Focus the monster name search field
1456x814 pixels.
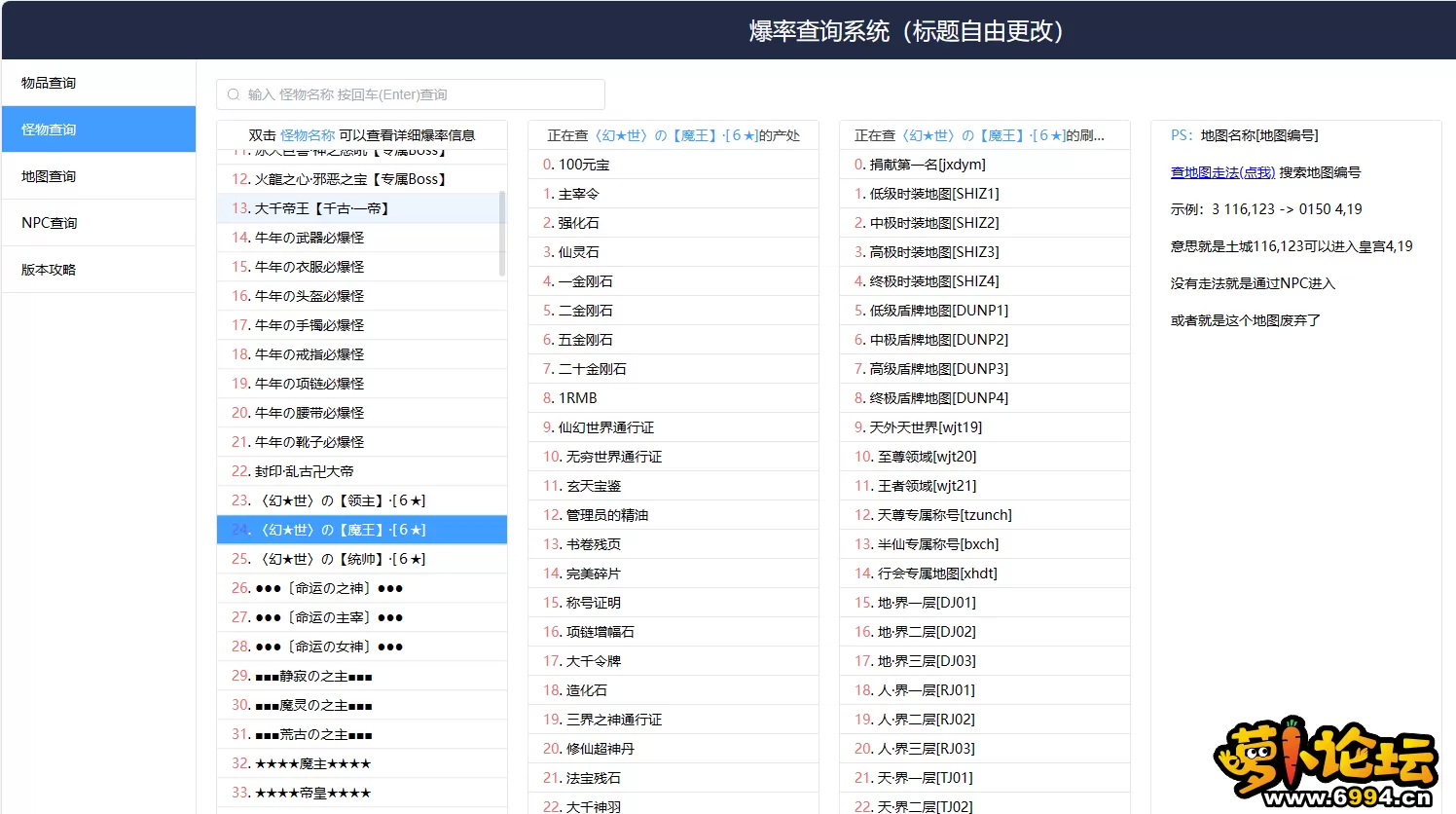[x=411, y=94]
